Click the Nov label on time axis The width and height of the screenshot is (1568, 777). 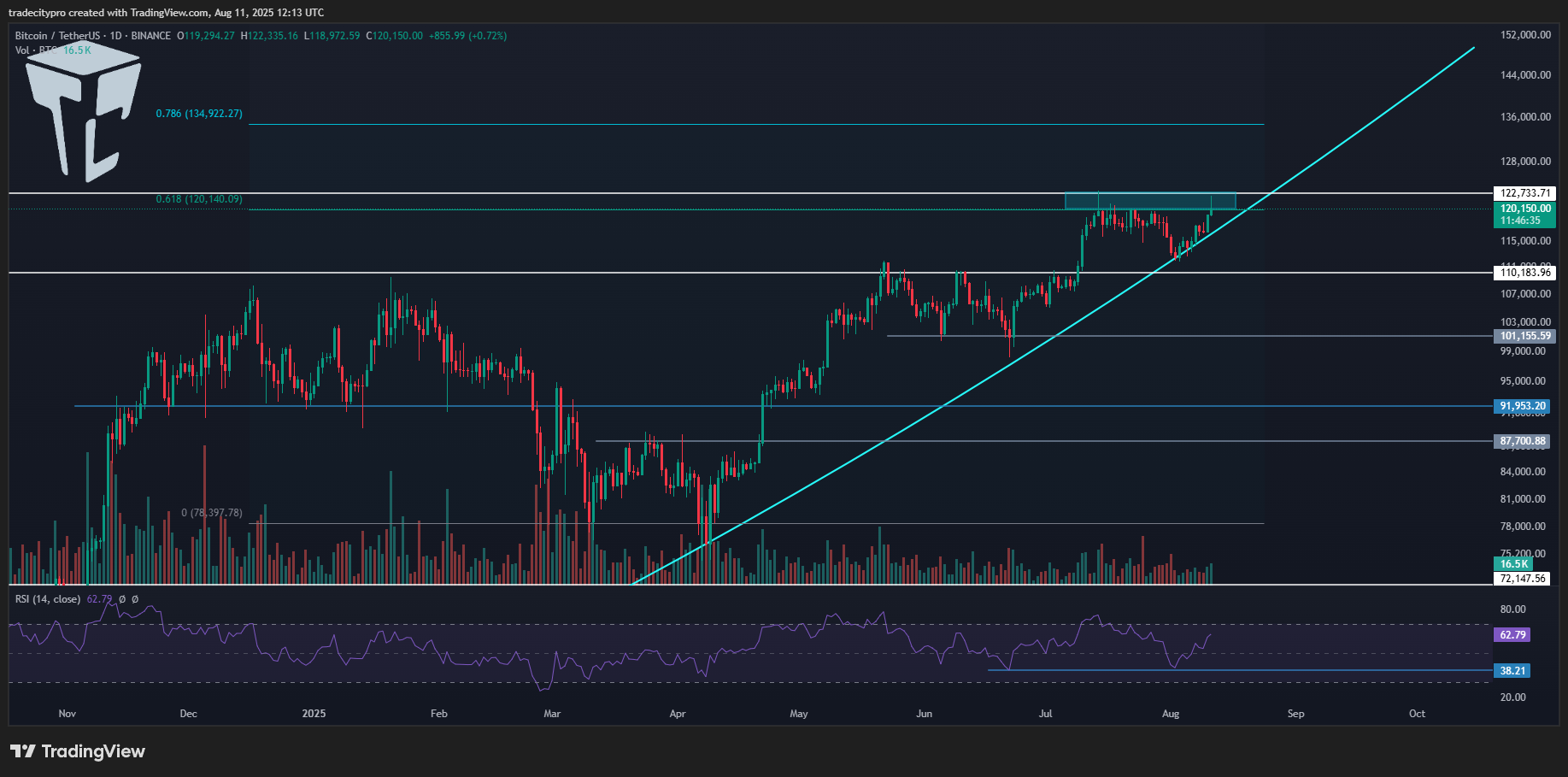point(68,714)
